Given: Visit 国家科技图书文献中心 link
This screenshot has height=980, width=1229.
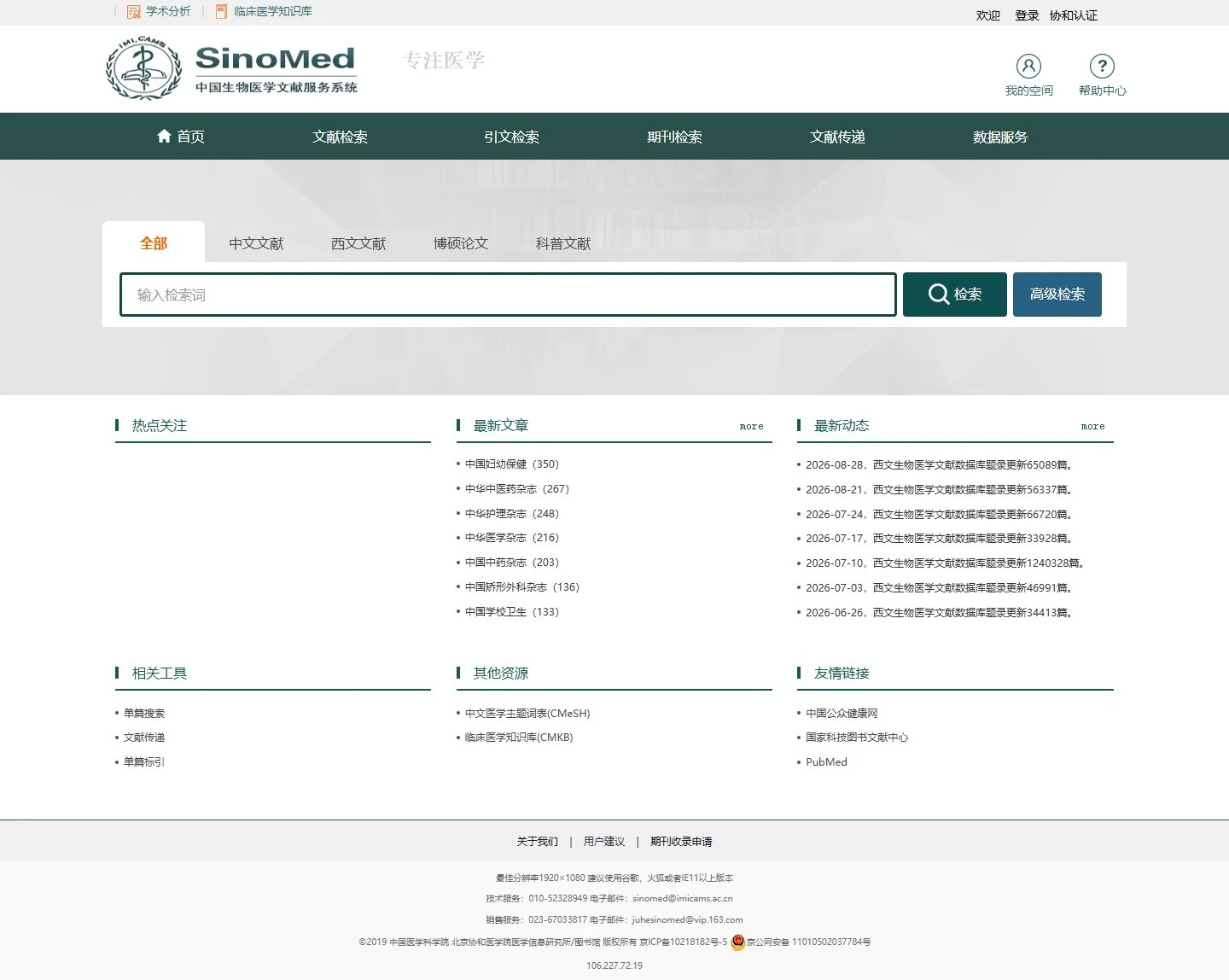Looking at the screenshot, I should click(857, 738).
